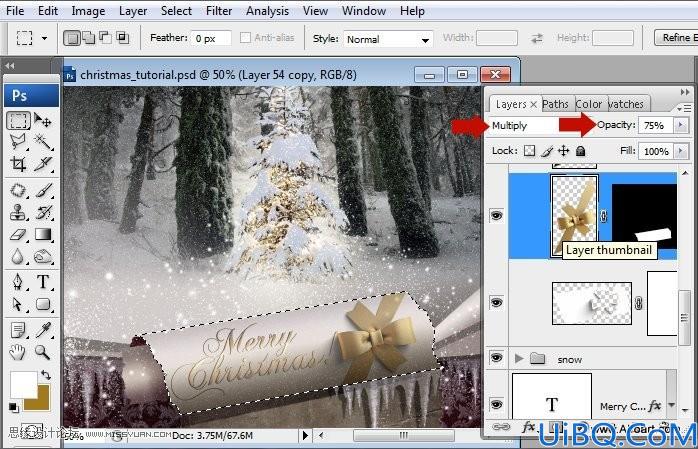Select the Healing Brush tool
The width and height of the screenshot is (698, 449).
tap(18, 190)
